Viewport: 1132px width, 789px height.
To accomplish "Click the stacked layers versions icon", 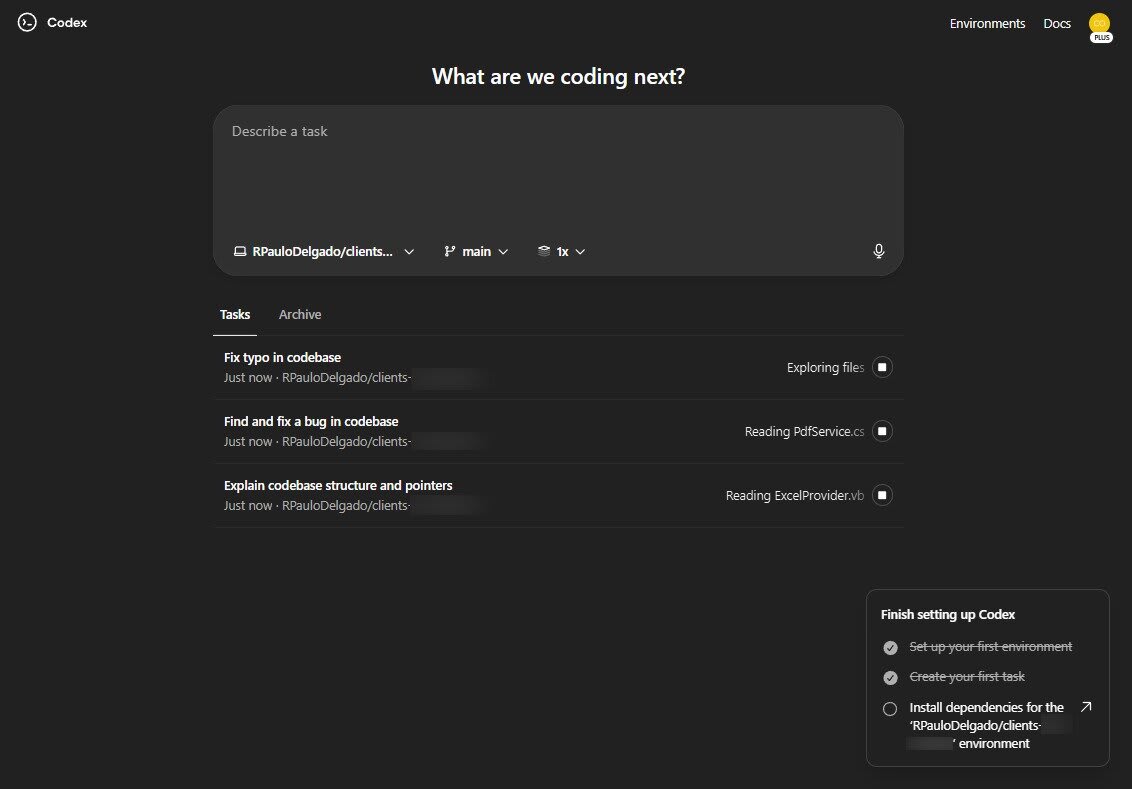I will [x=544, y=250].
